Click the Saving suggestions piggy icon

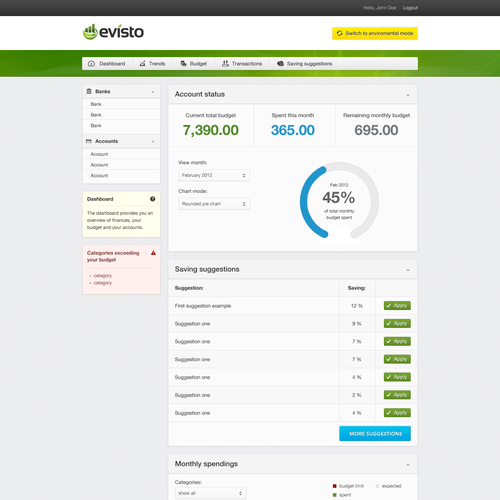(281, 63)
